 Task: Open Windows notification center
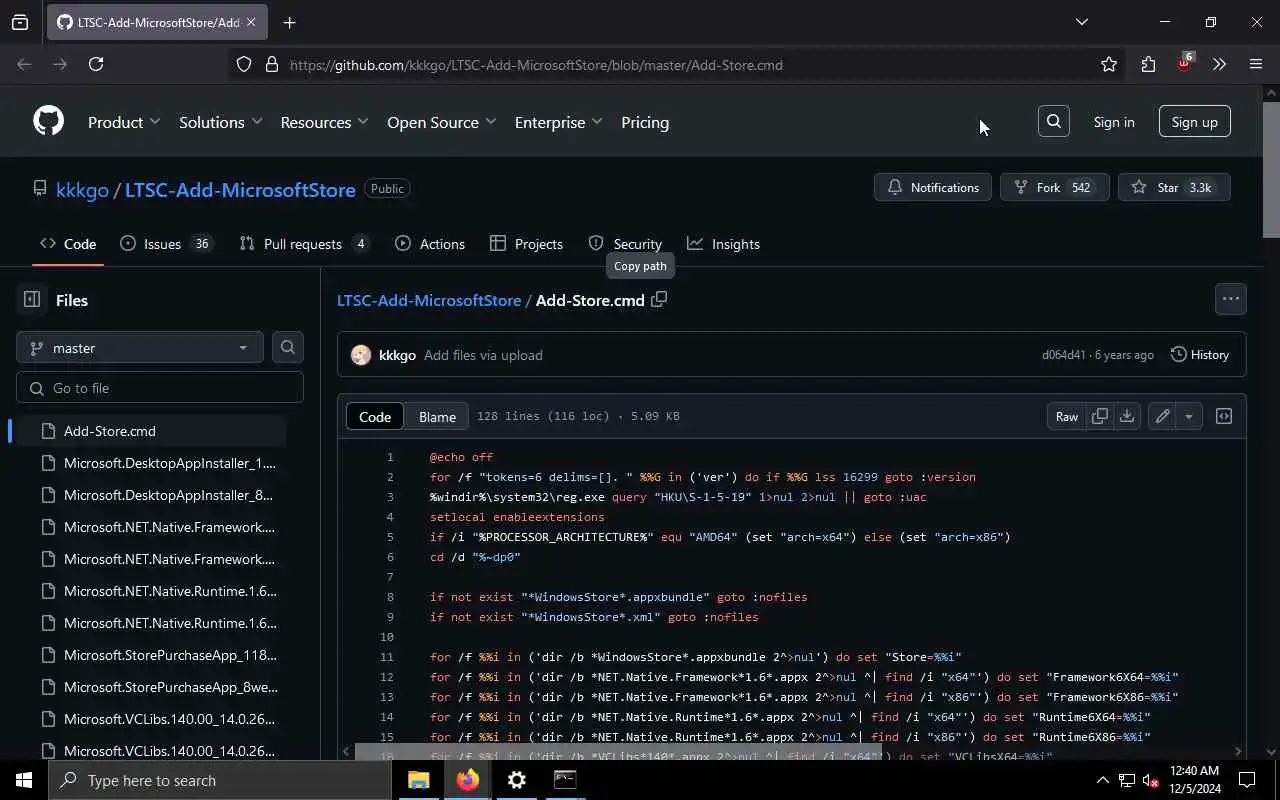[x=1247, y=780]
